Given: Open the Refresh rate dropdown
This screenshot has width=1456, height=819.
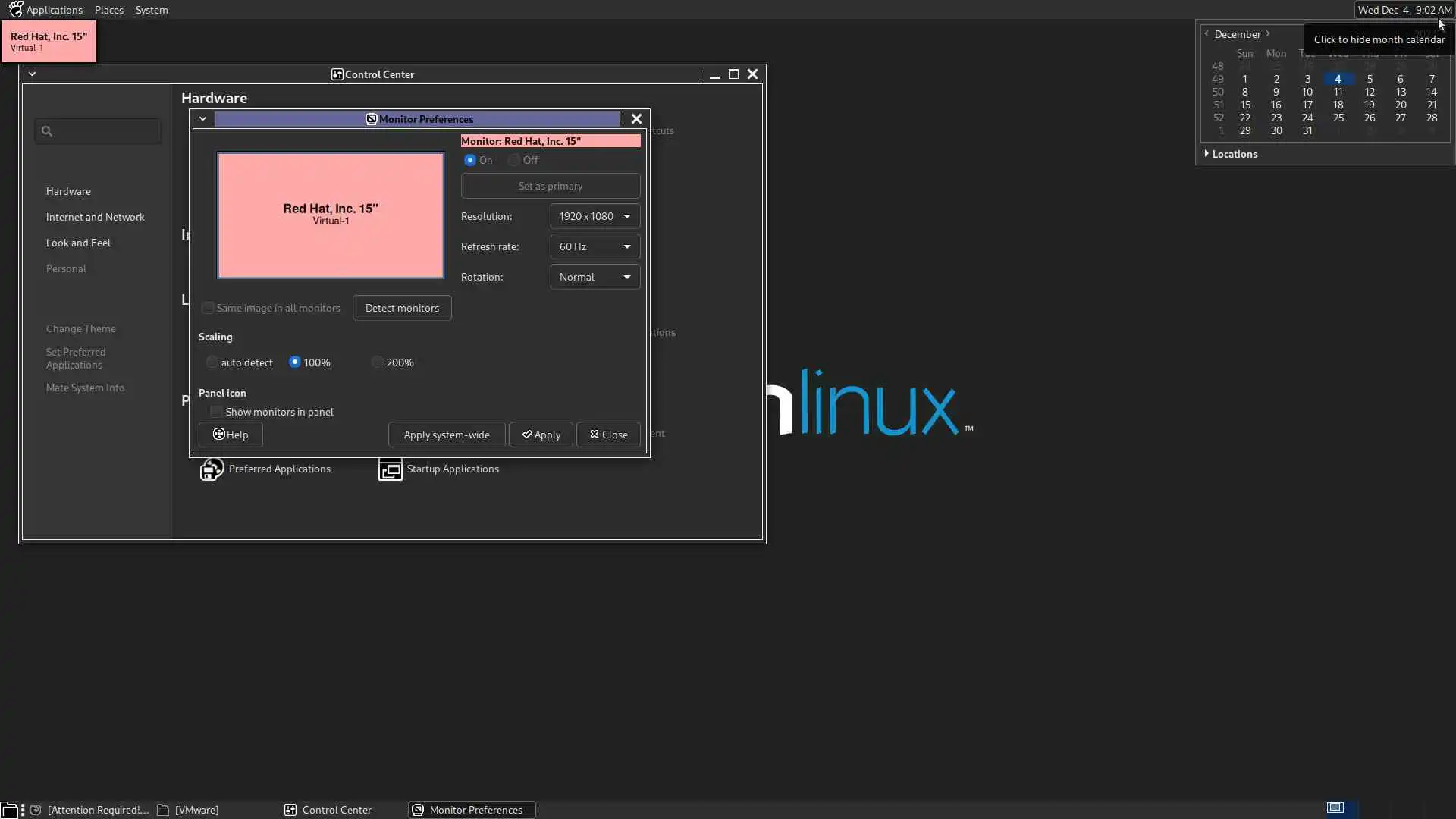Looking at the screenshot, I should [595, 246].
